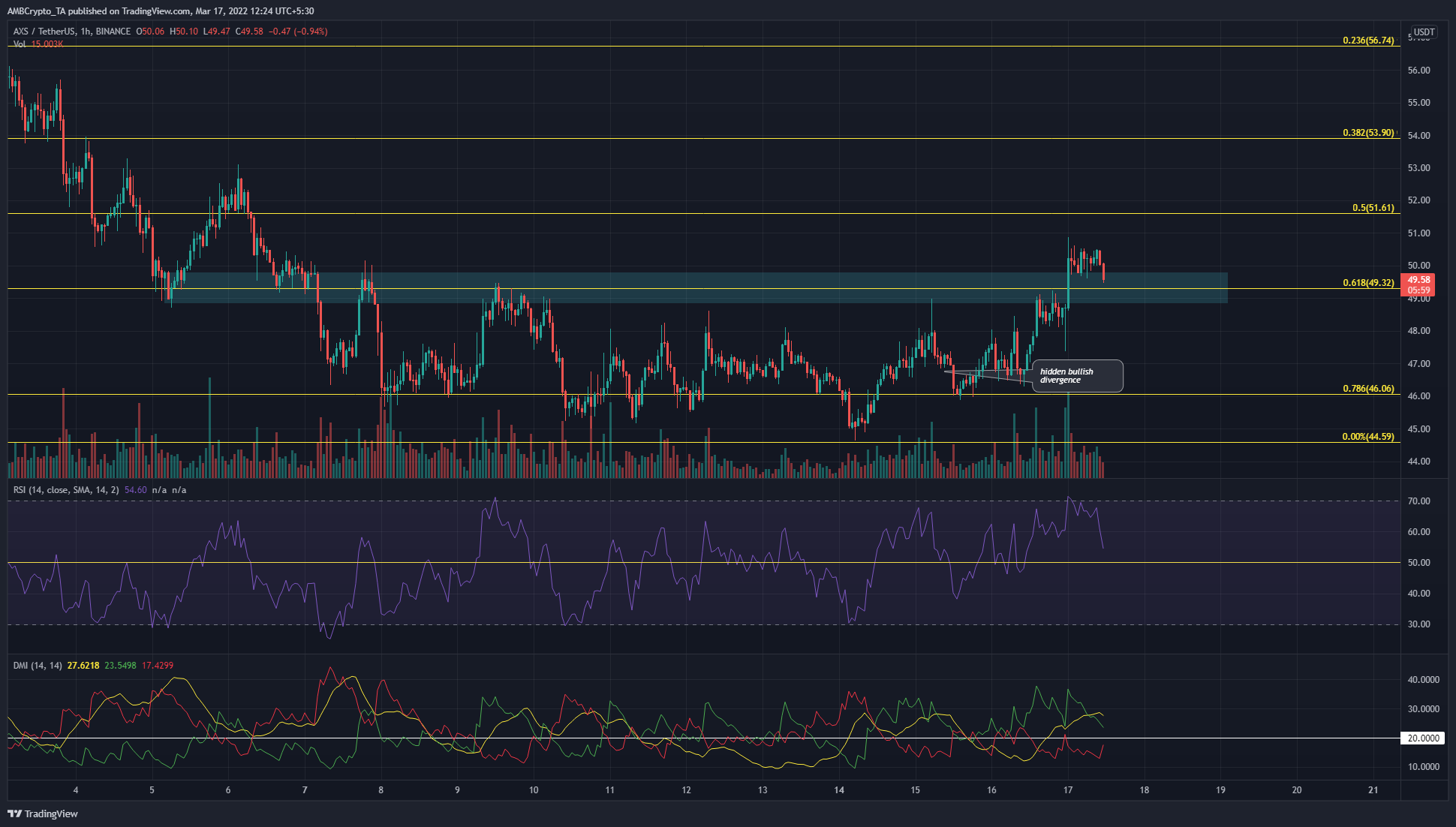Click the RSI value 54.60
Image resolution: width=1456 pixels, height=827 pixels.
136,490
